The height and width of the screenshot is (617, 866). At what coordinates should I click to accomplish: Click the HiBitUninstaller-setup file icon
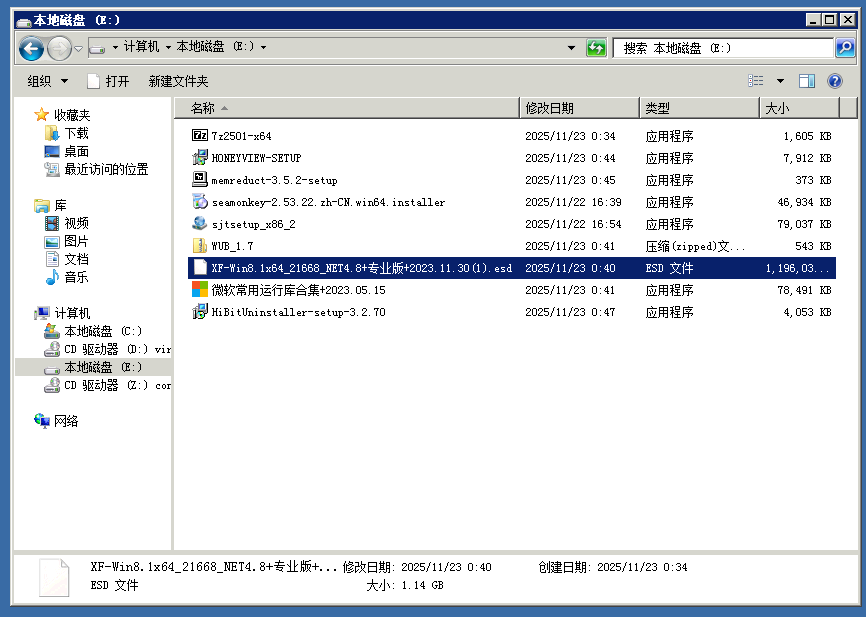coord(199,312)
